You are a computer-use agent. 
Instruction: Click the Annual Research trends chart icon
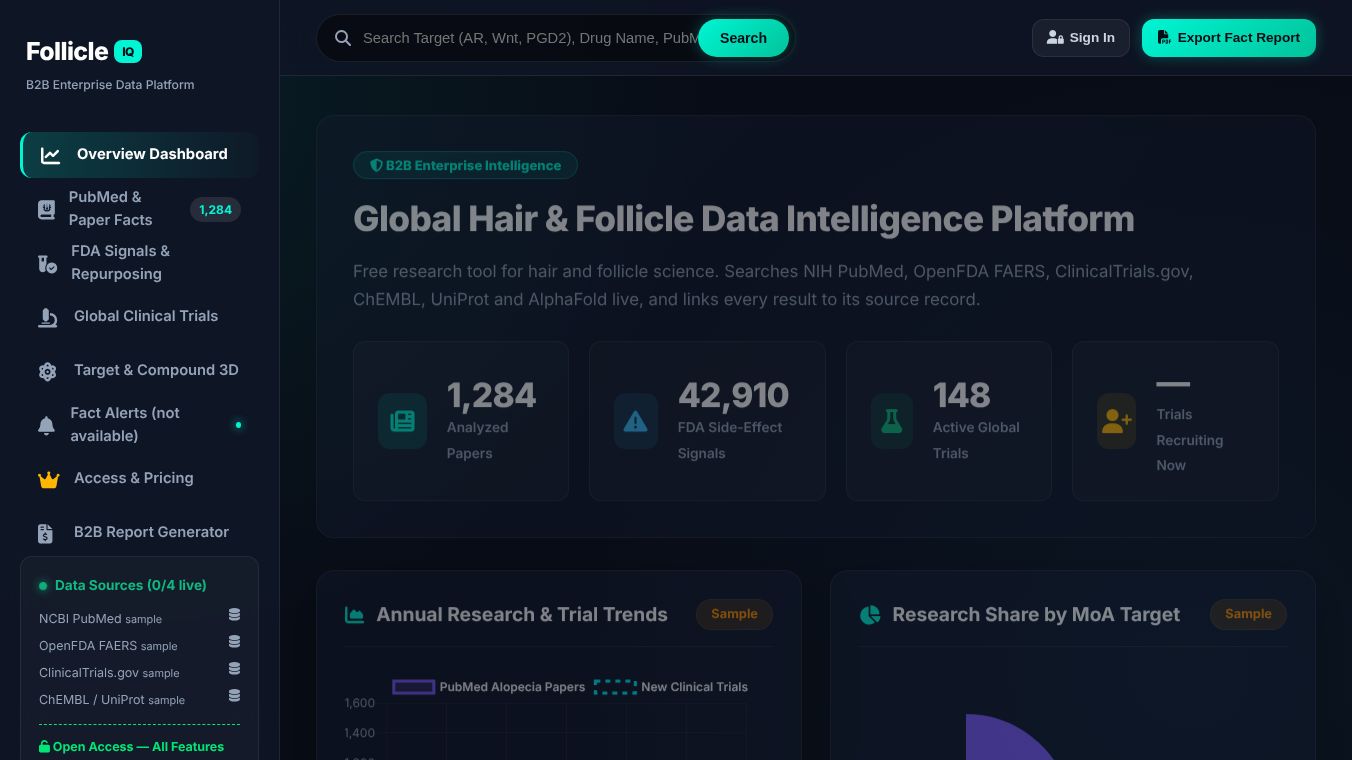click(x=354, y=615)
